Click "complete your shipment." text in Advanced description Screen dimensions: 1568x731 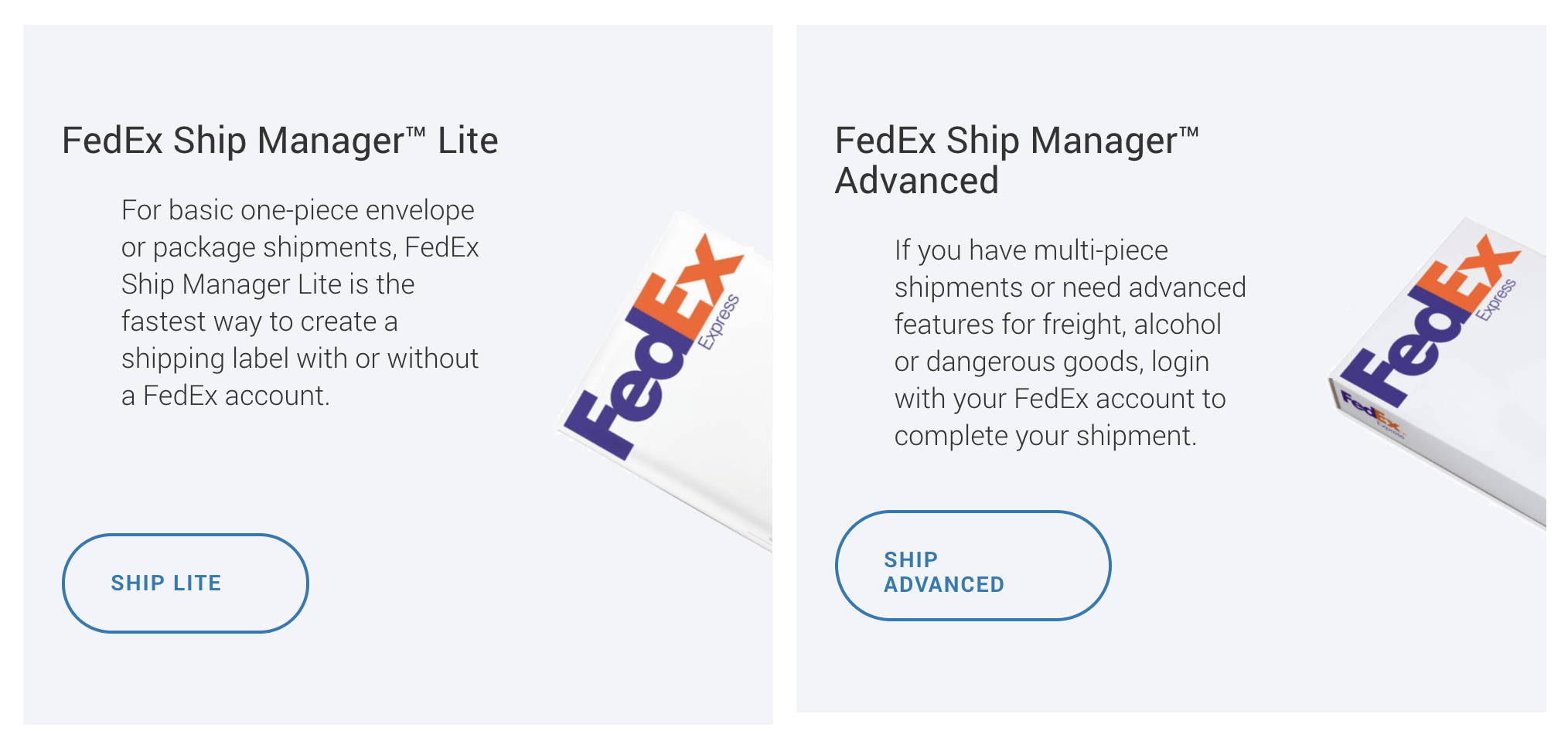click(1045, 436)
